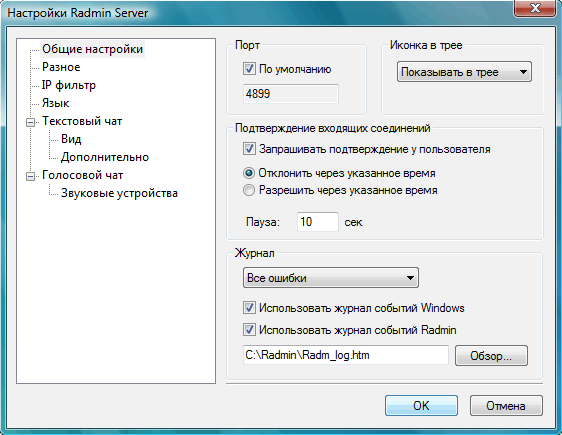Toggle Запрашивать подтверждение у пользователя checkbox
Viewport: 562px width, 435px height.
pyautogui.click(x=249, y=149)
